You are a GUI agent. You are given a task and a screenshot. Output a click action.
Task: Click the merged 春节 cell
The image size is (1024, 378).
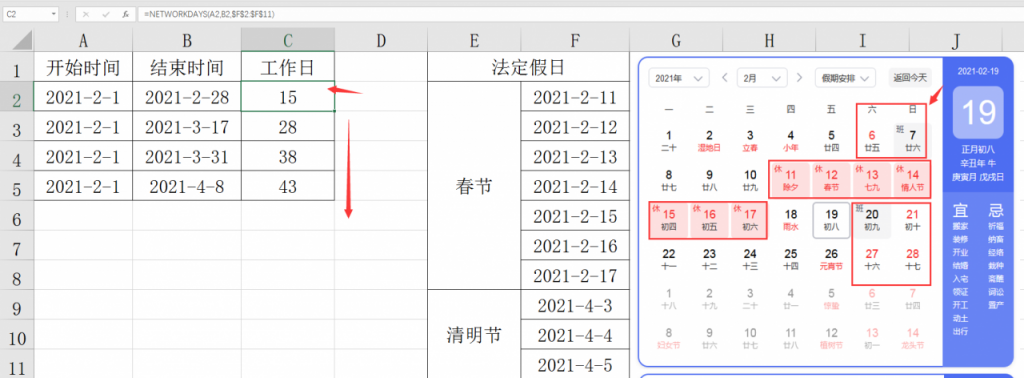474,186
